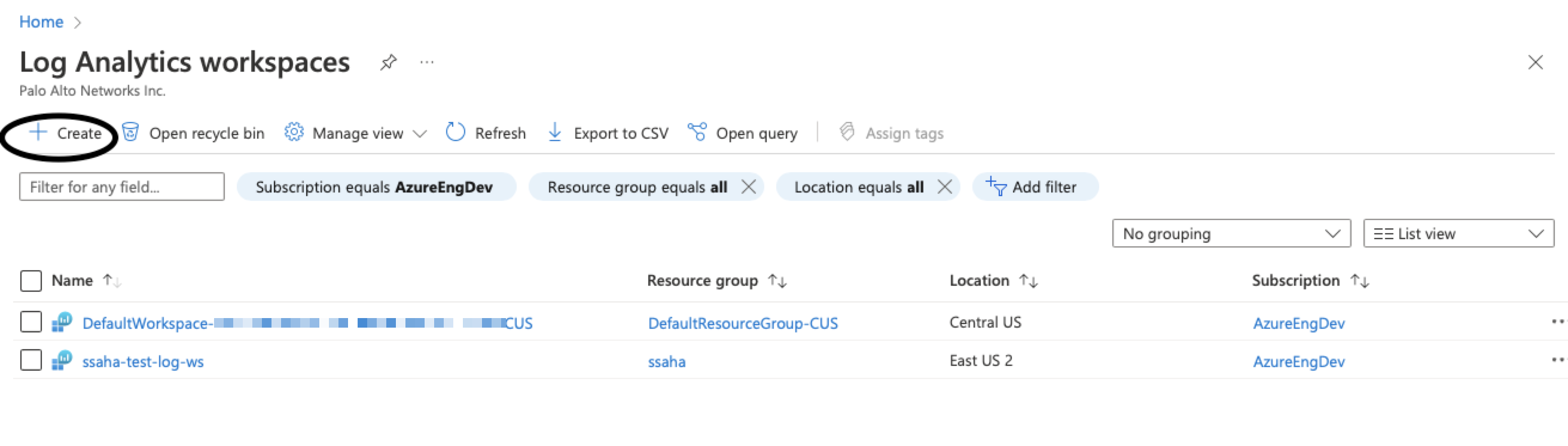Navigate to Home breadcrumb
1568x446 pixels.
tap(41, 22)
